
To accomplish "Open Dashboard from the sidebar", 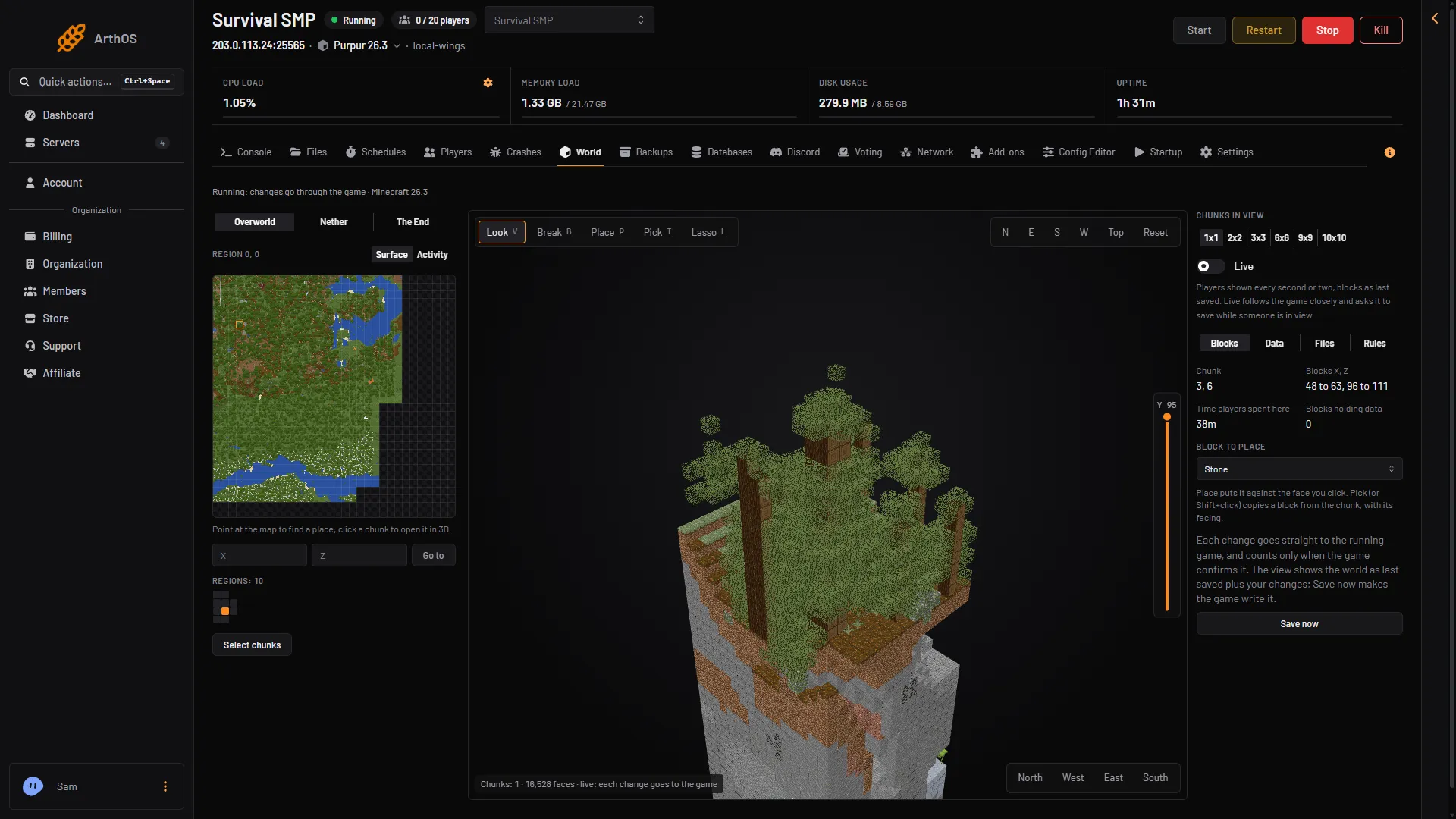I will [96, 115].
